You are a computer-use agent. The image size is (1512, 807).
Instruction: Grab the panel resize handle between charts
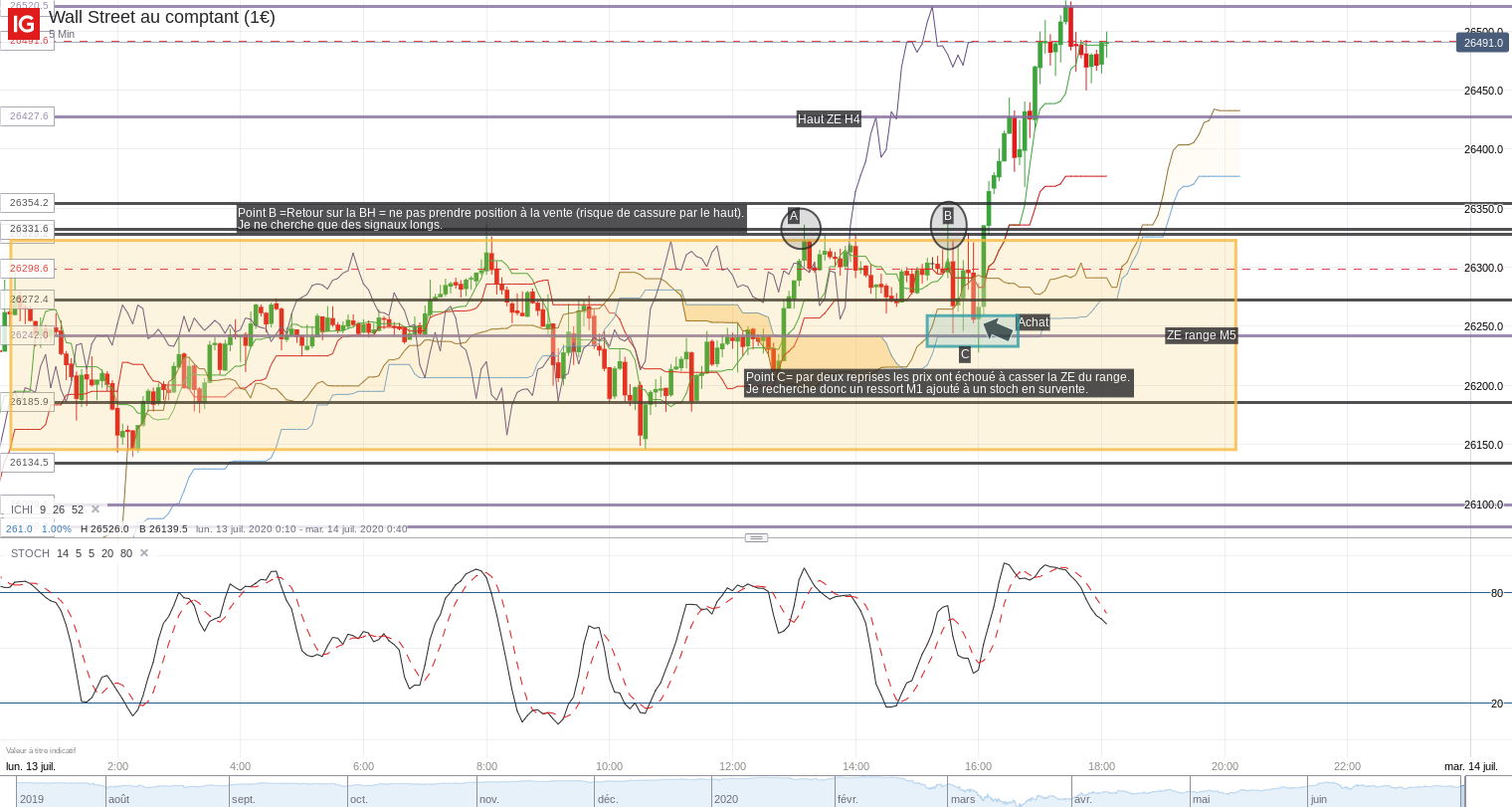[x=756, y=537]
